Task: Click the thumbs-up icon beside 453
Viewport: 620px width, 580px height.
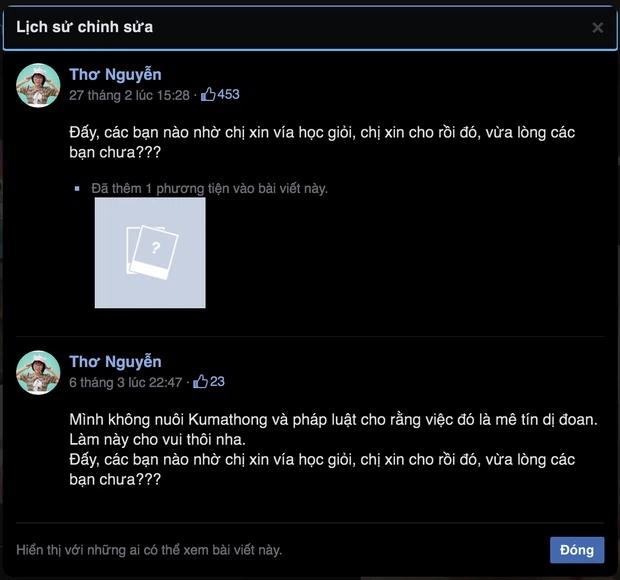Action: 208,94
